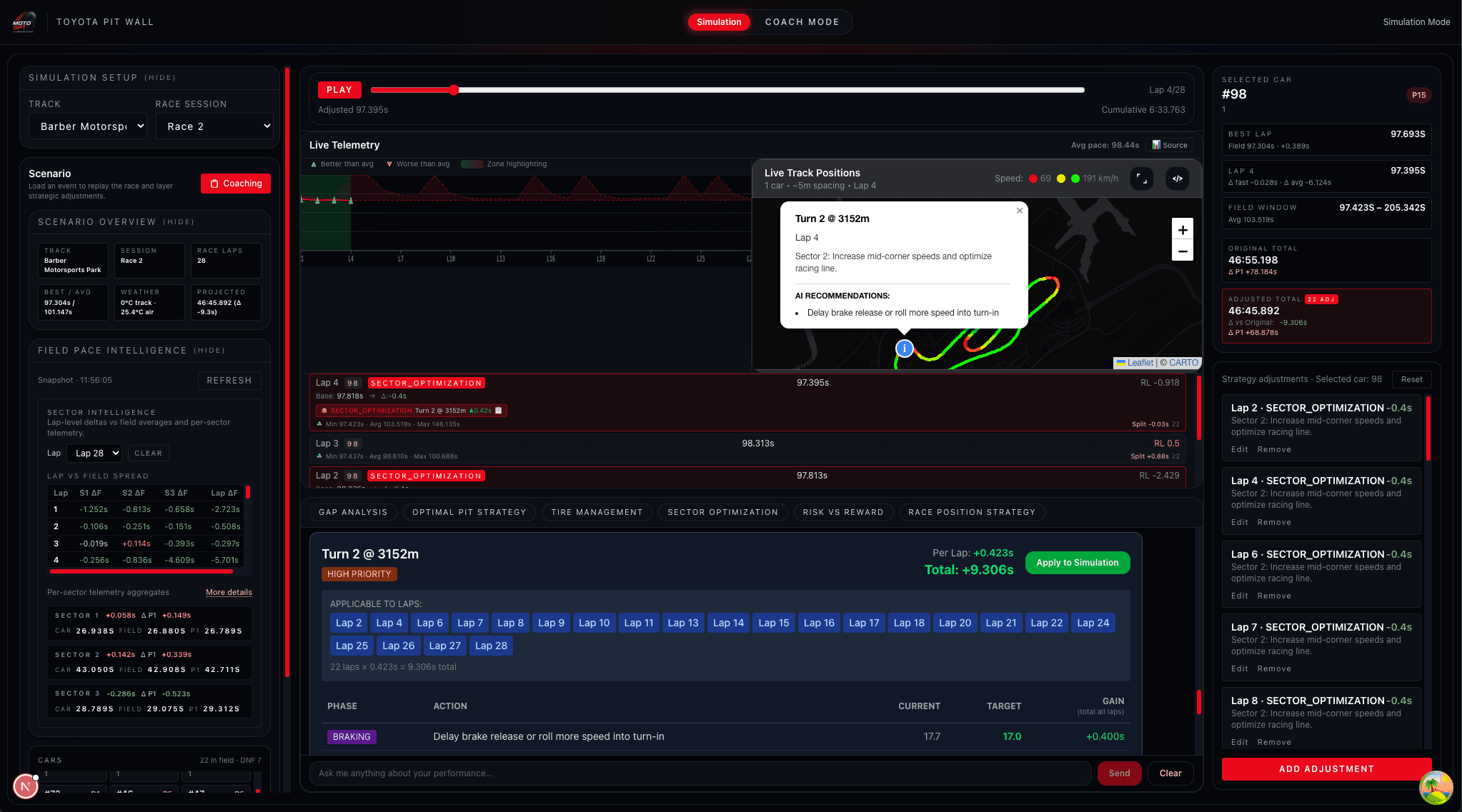Viewport: 1462px width, 812px height.
Task: Open the Track dropdown showing Barber Motorsports
Action: point(87,126)
